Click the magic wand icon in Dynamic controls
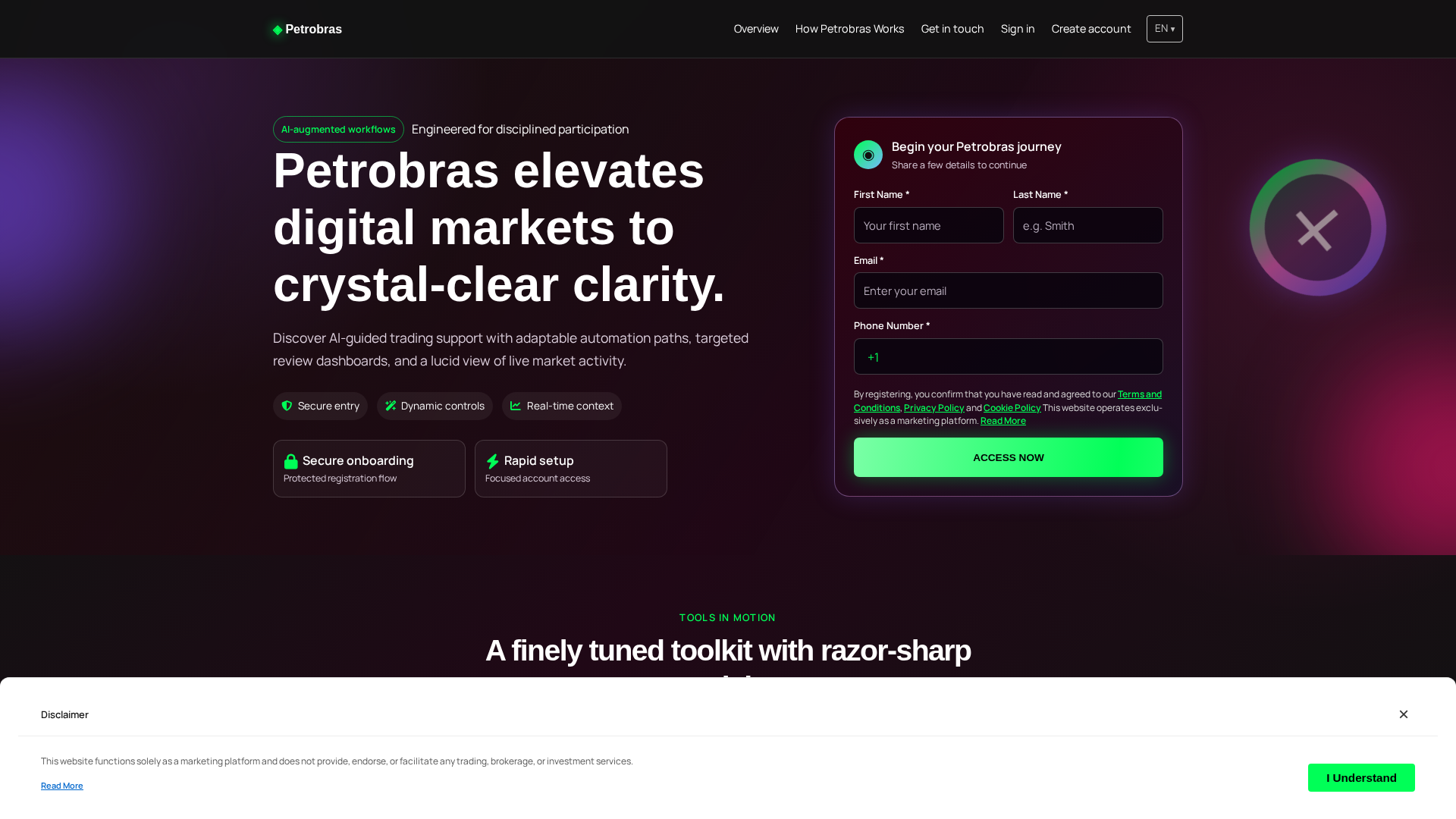The width and height of the screenshot is (1456, 819). point(391,406)
